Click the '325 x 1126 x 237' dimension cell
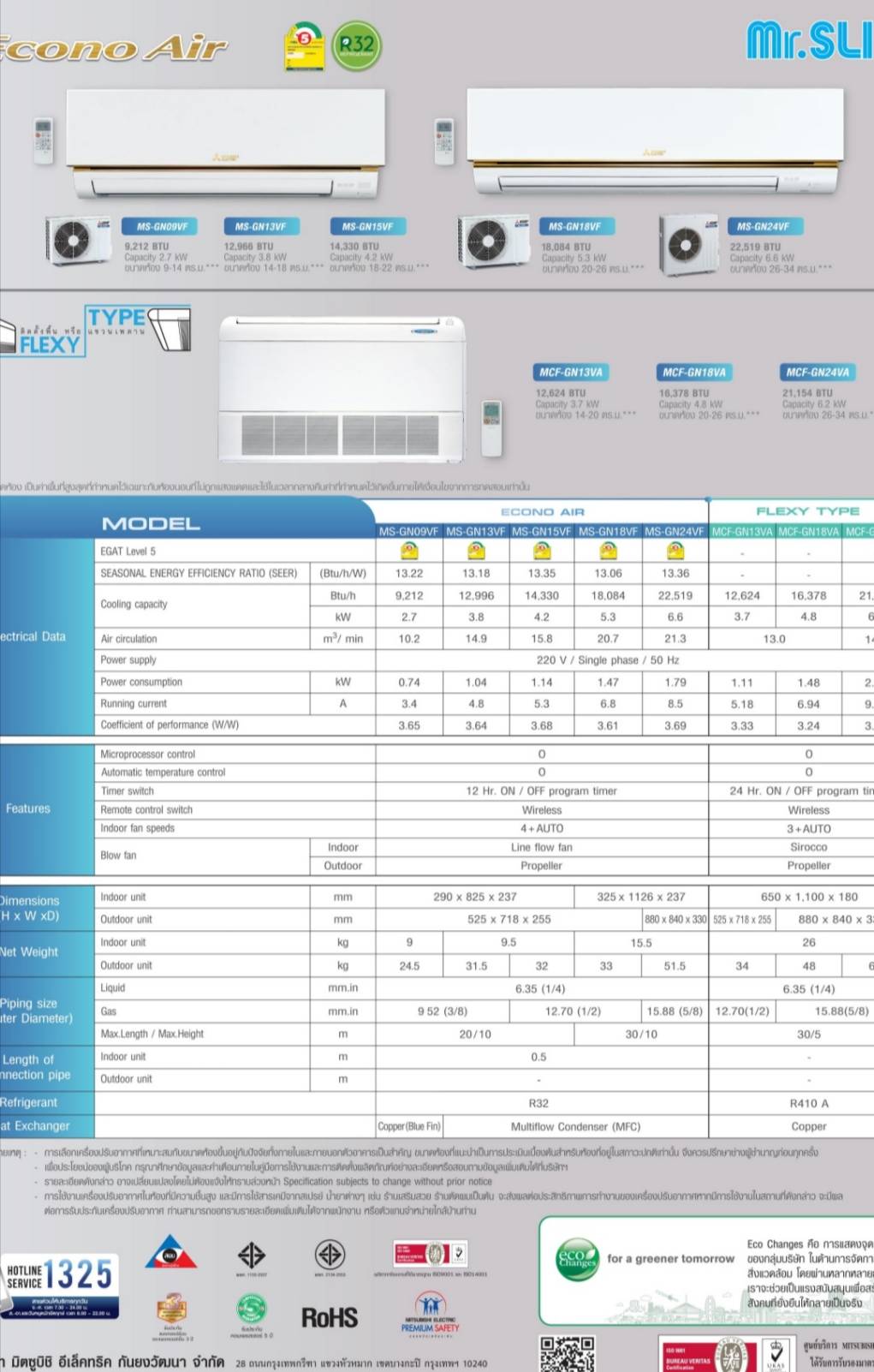Viewport: 874px width, 1372px height. (641, 897)
